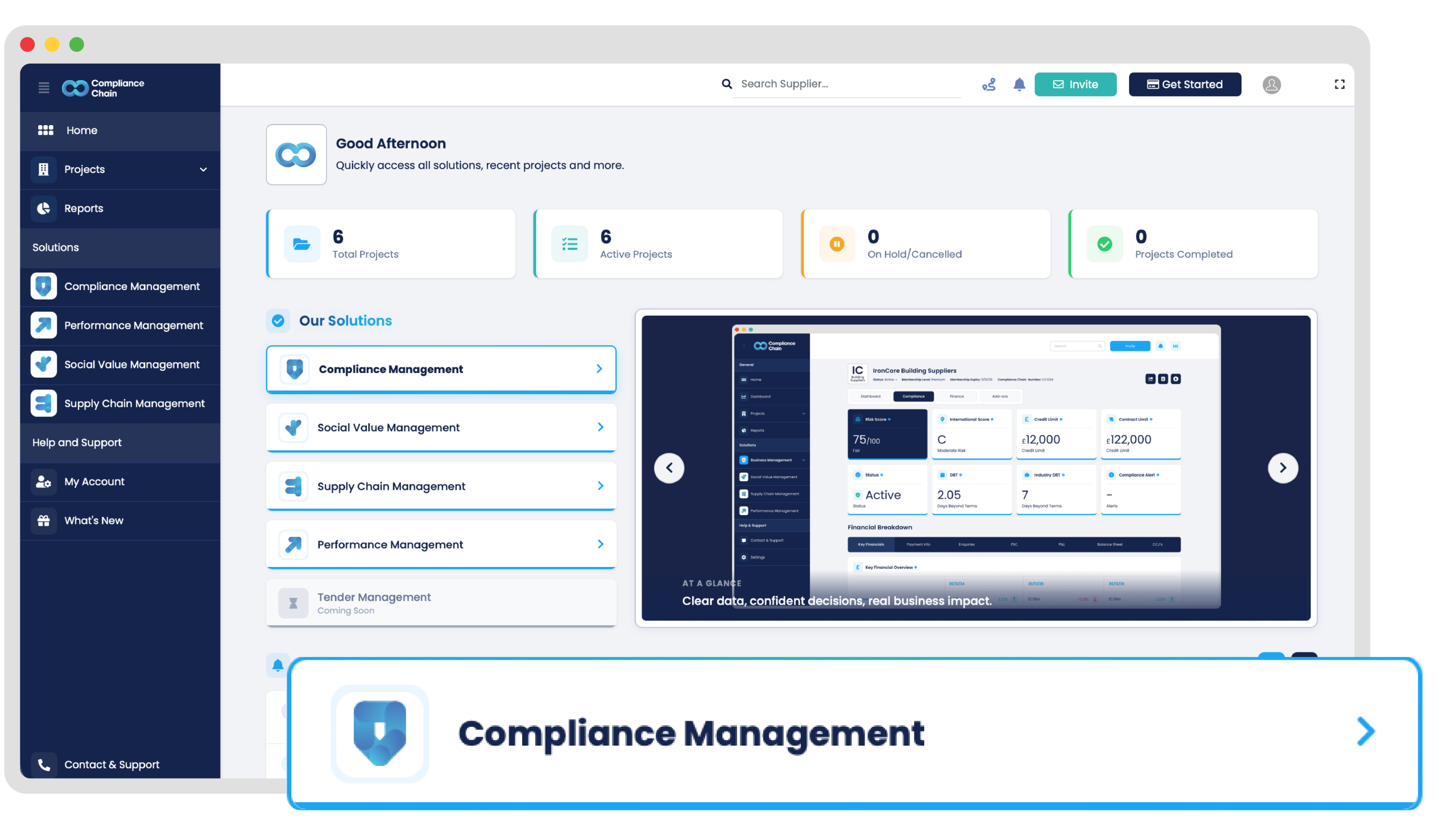Click the bell icon below the solutions list
Viewport: 1456px width, 819px height.
coord(278,665)
